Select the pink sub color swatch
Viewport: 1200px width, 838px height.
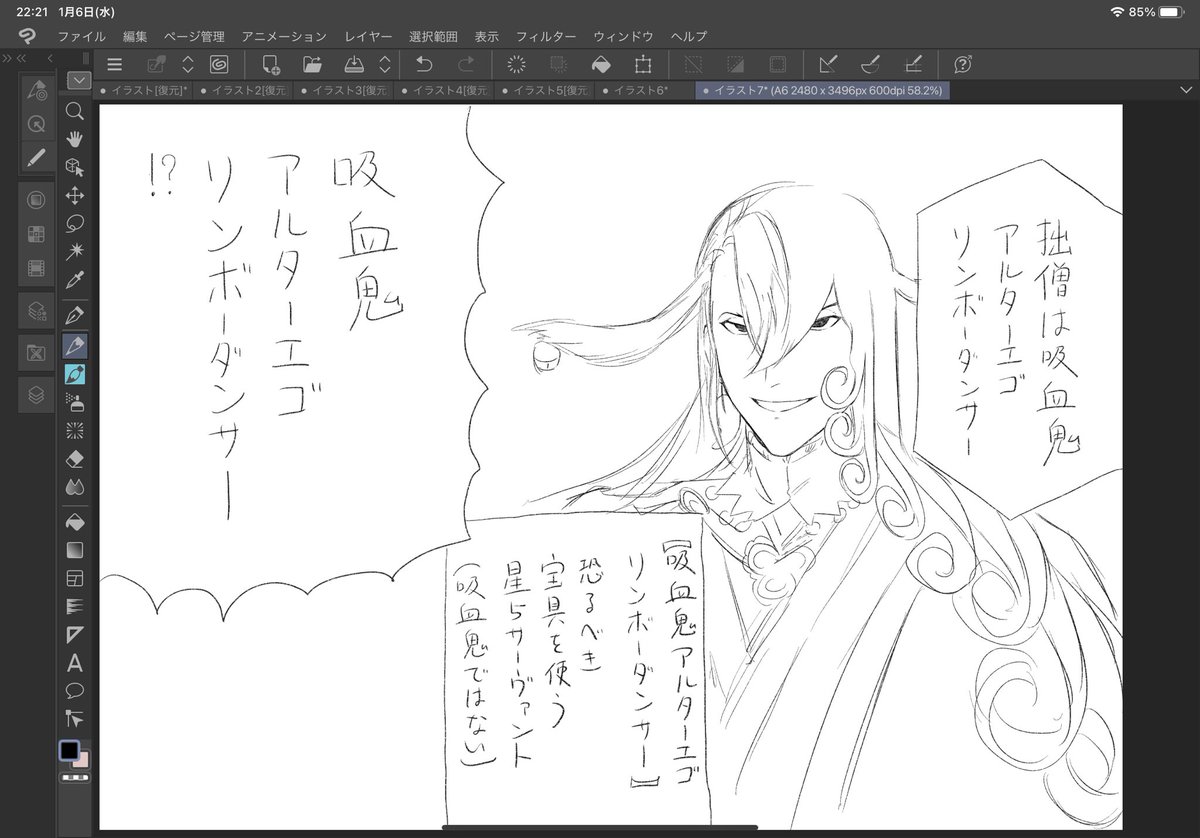83,760
